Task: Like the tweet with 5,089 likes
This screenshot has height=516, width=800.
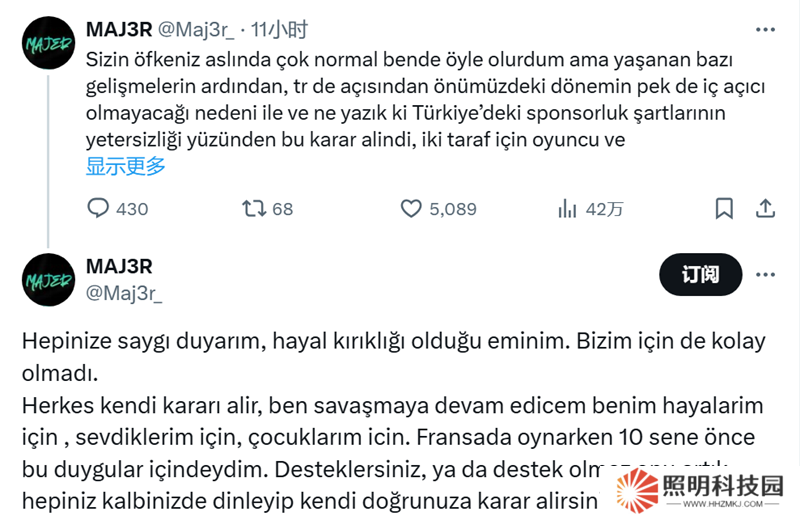Action: tap(412, 208)
